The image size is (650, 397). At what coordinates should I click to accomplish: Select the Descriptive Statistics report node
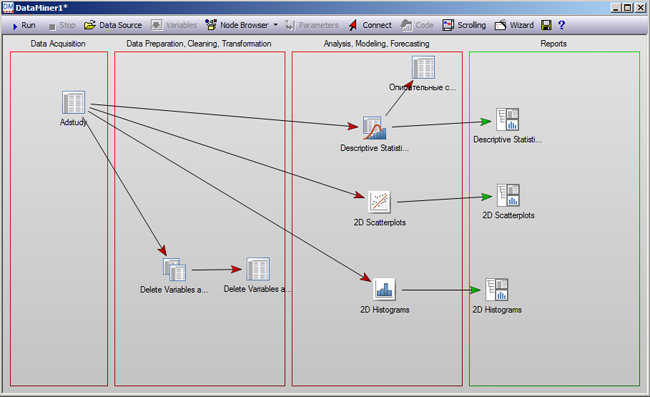pos(507,119)
